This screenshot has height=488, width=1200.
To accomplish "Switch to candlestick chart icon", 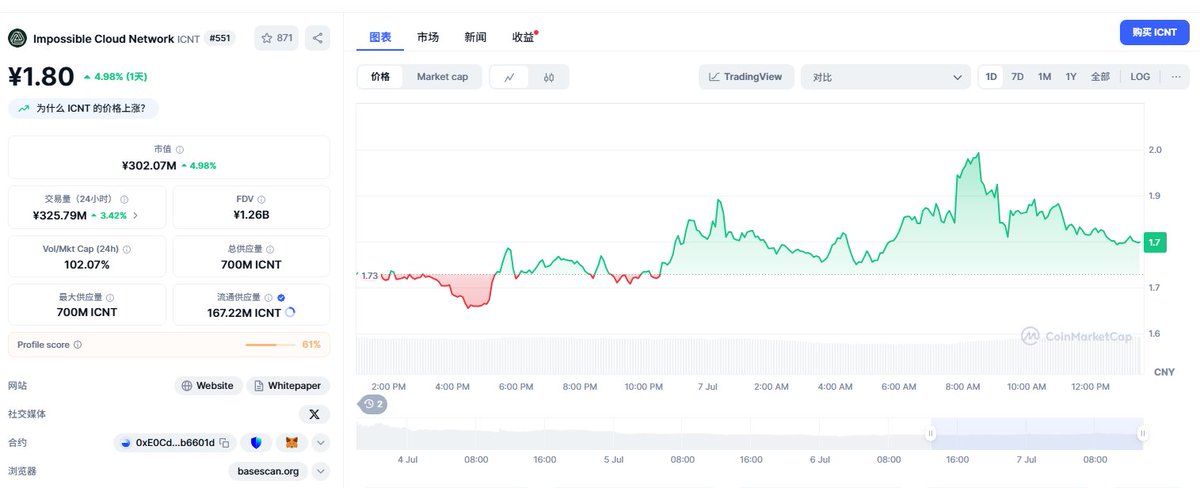I will pos(549,77).
